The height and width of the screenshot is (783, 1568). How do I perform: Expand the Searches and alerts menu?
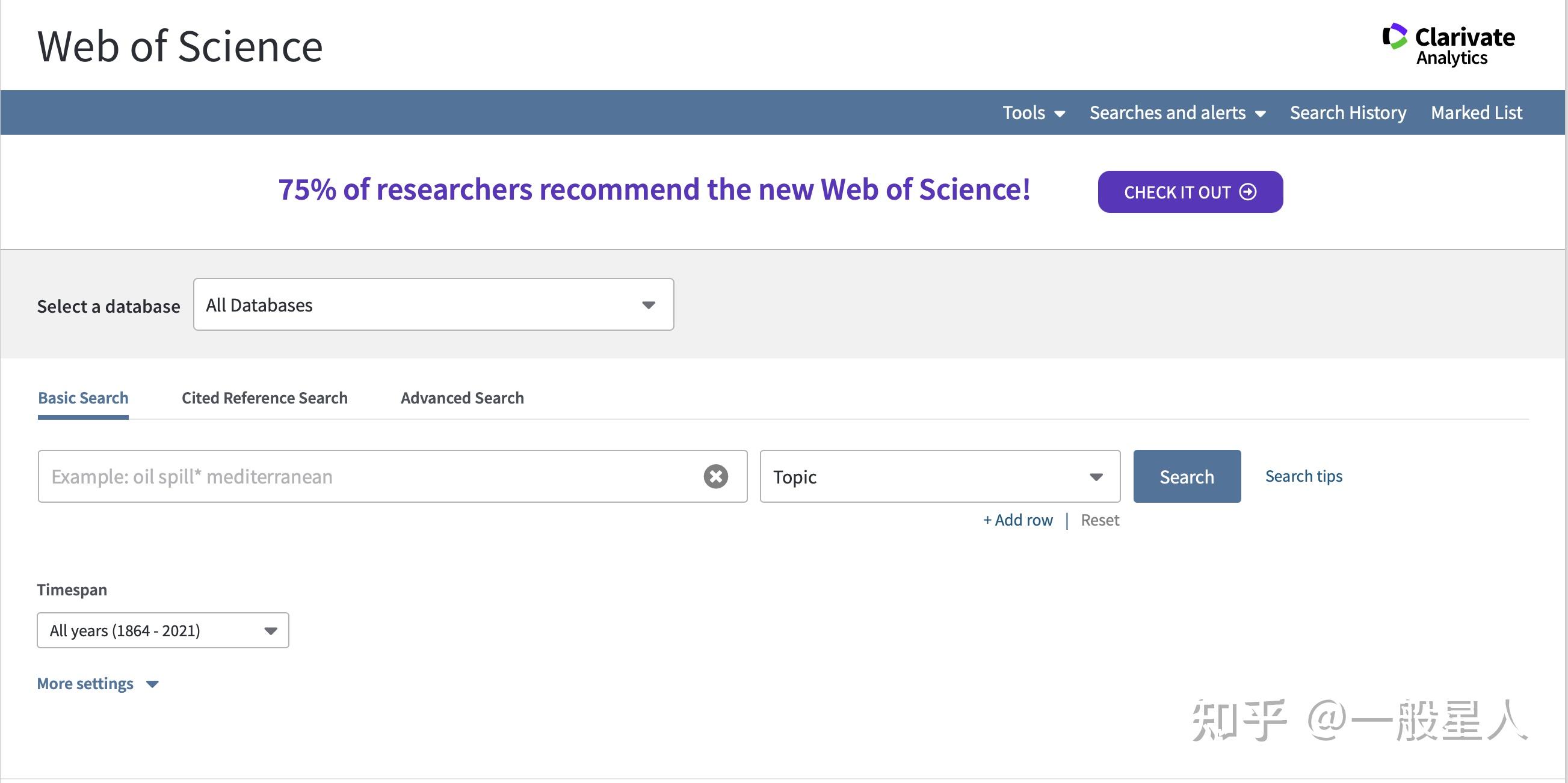tap(1178, 112)
